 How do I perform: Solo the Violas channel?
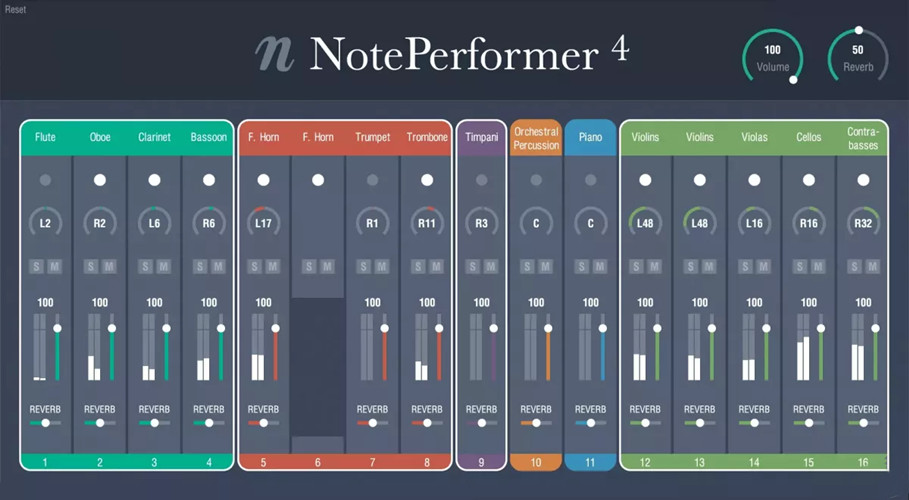[x=746, y=266]
